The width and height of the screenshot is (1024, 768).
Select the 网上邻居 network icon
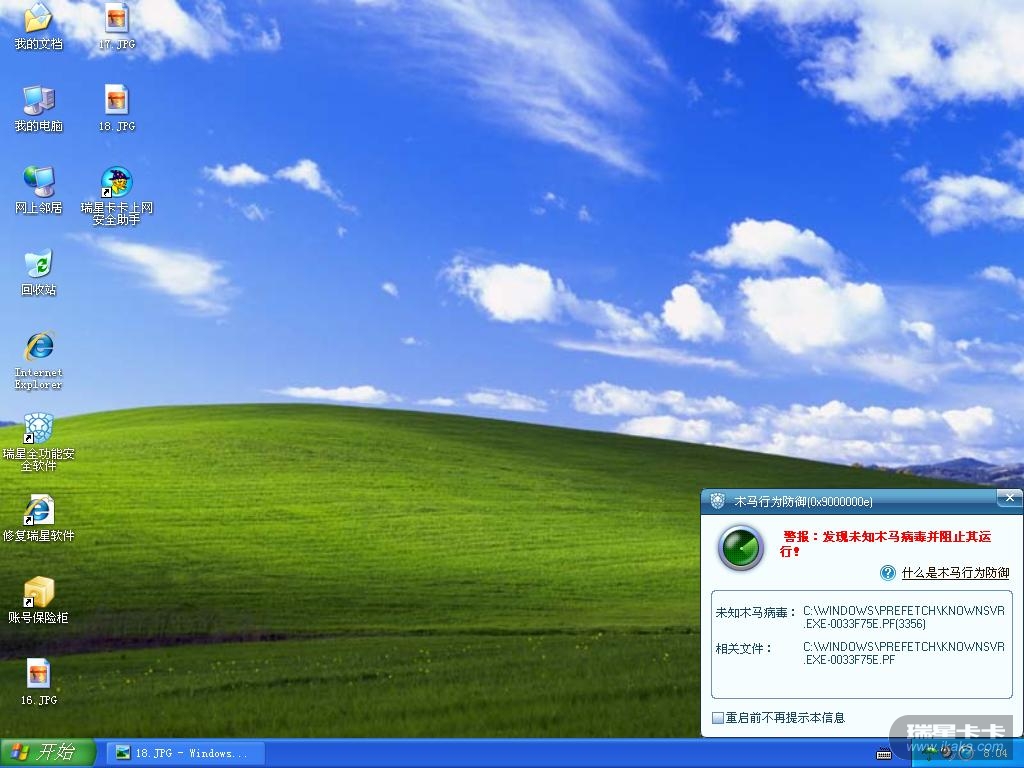point(39,190)
